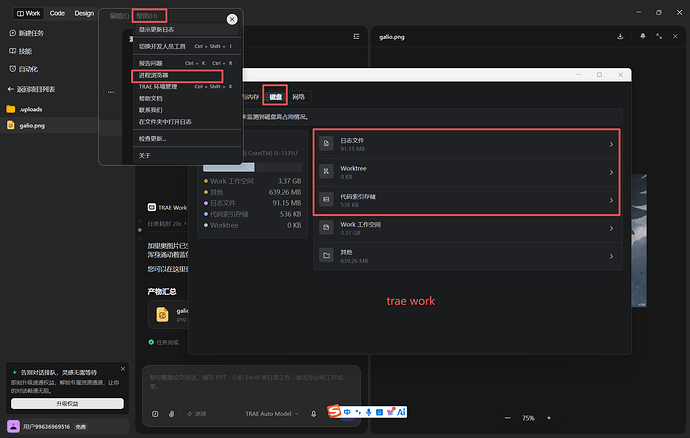The width and height of the screenshot is (690, 438).
Task: Click the Worktree entry icon
Action: (326, 172)
